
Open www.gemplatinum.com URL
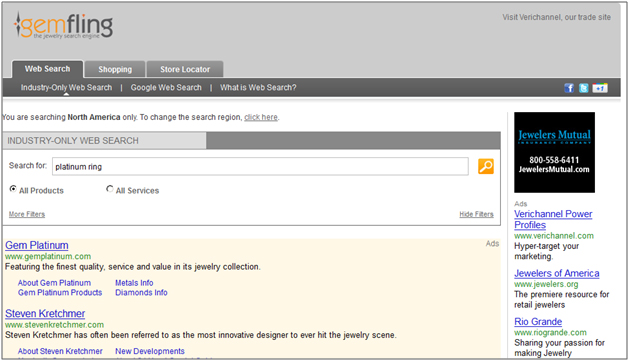coord(48,256)
